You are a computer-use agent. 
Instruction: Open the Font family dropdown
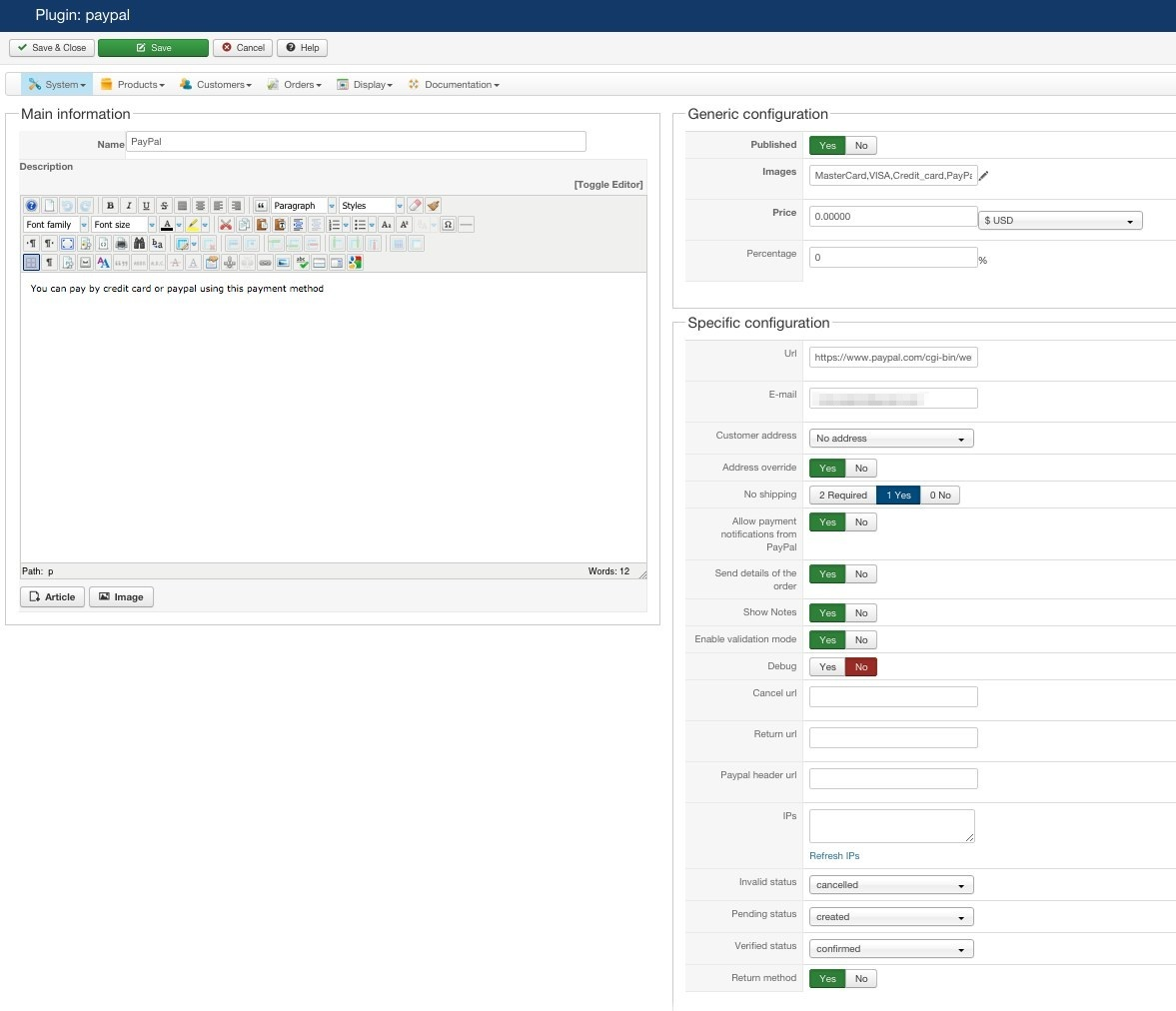pyautogui.click(x=56, y=224)
